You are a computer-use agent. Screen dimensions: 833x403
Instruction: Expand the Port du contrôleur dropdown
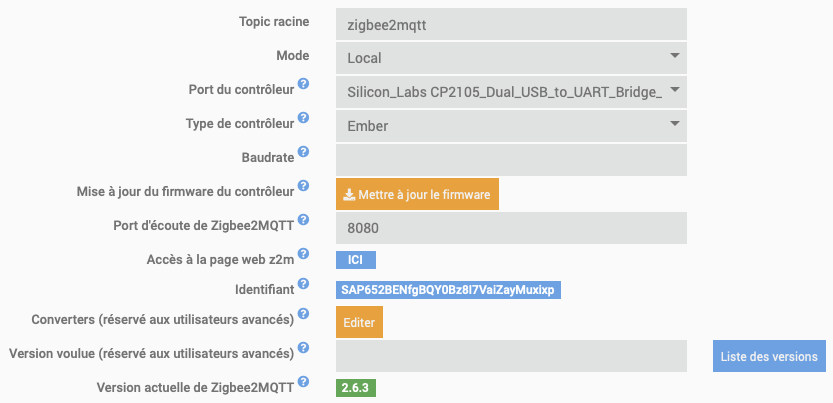click(512, 92)
